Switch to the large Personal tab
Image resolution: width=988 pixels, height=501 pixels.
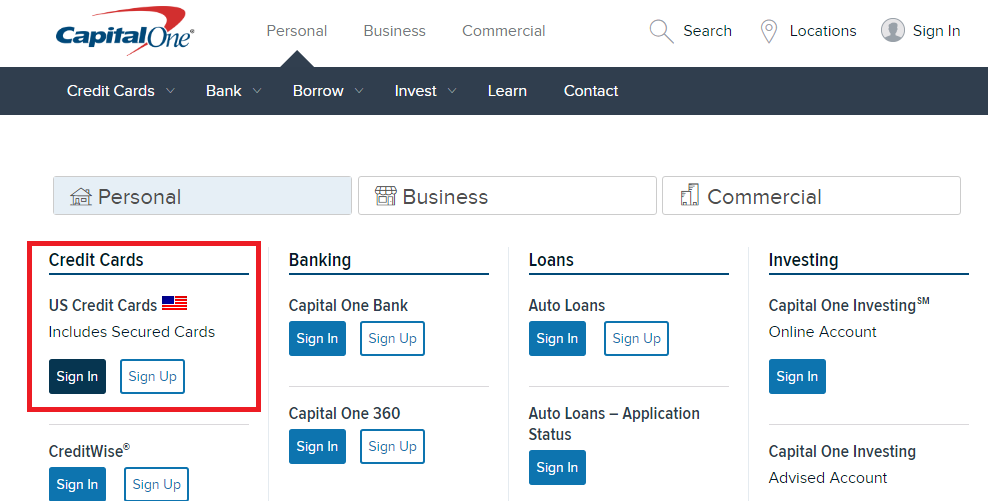click(202, 196)
